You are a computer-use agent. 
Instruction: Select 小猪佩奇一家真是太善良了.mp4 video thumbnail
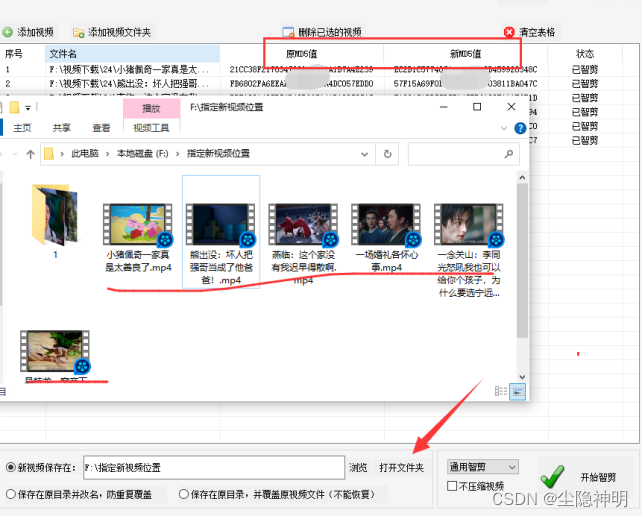pos(138,224)
